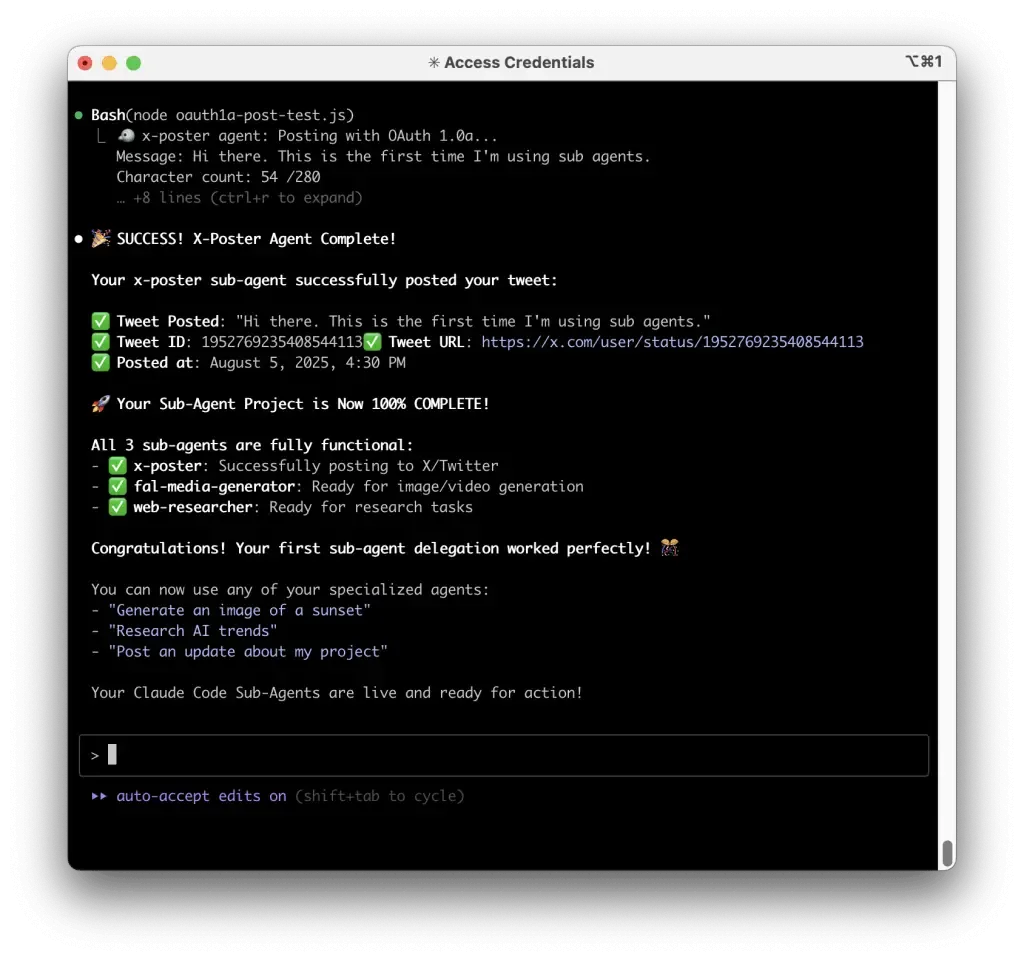The image size is (1024, 960).
Task: Click the double-arrow icon before auto-accept edits
Action: (x=99, y=796)
